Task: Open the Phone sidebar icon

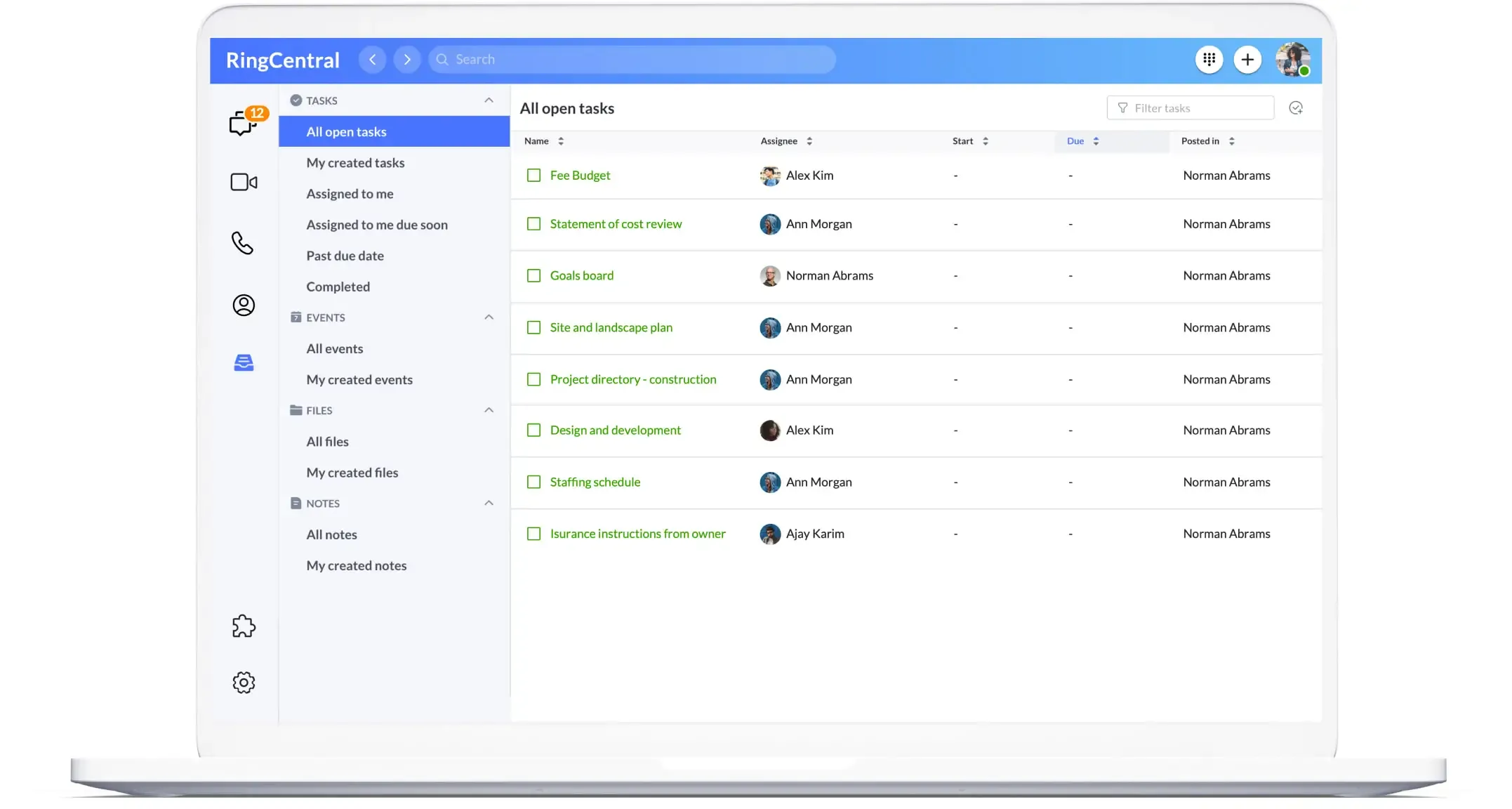Action: pyautogui.click(x=243, y=243)
